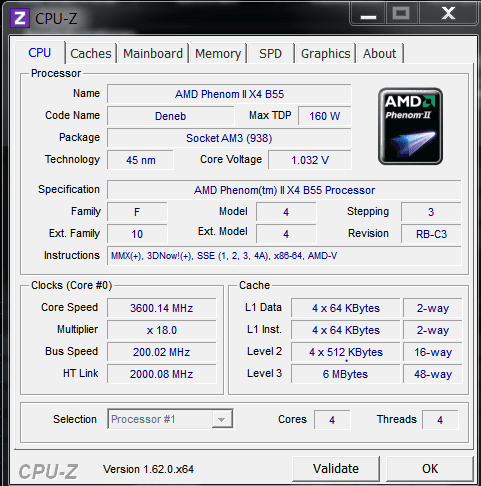Click the Core Speed value 3600.14 MHz
The width and height of the screenshot is (481, 486).
pyautogui.click(x=162, y=308)
